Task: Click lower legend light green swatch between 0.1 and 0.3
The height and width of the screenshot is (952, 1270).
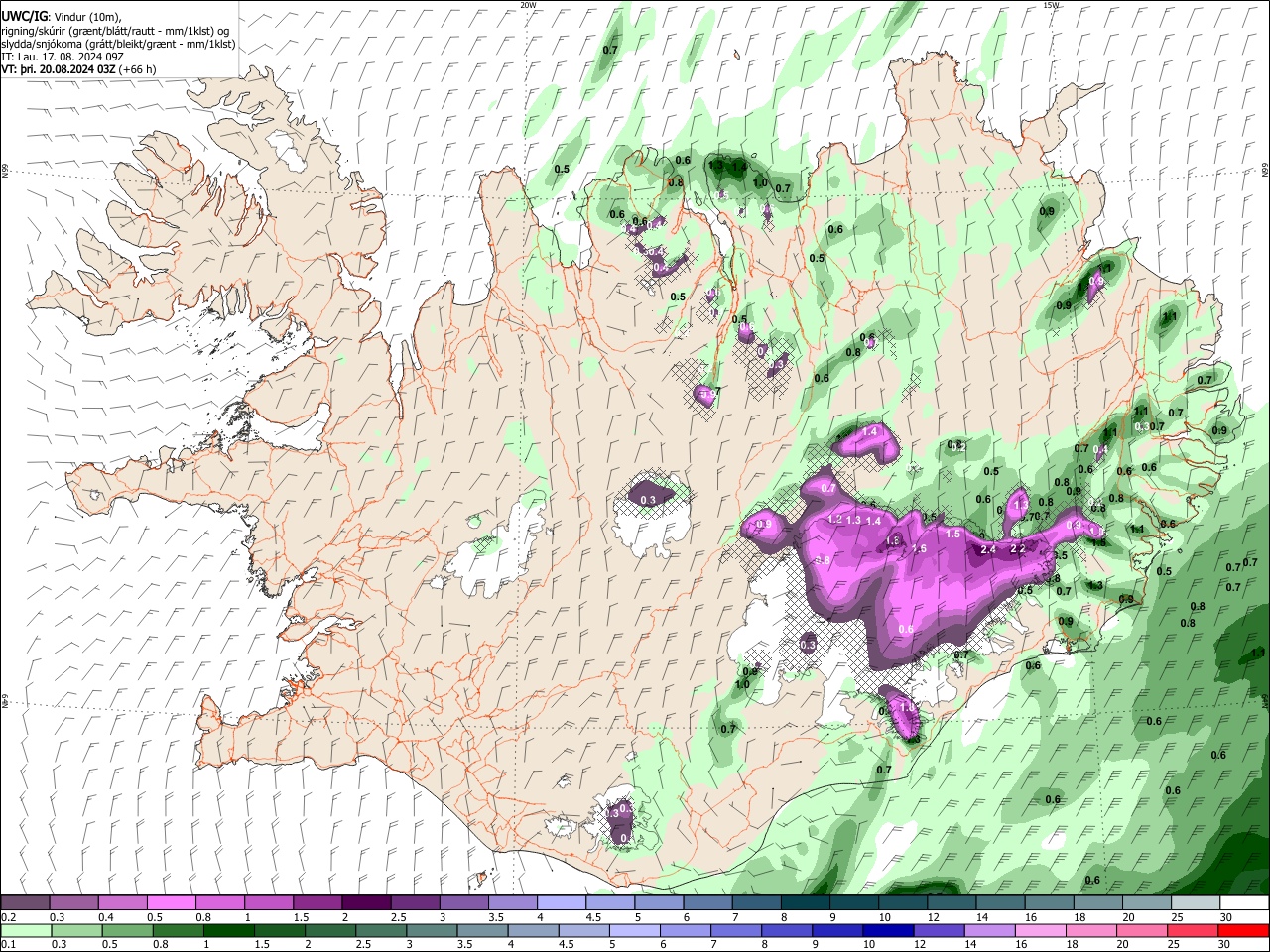Action: 27,930
